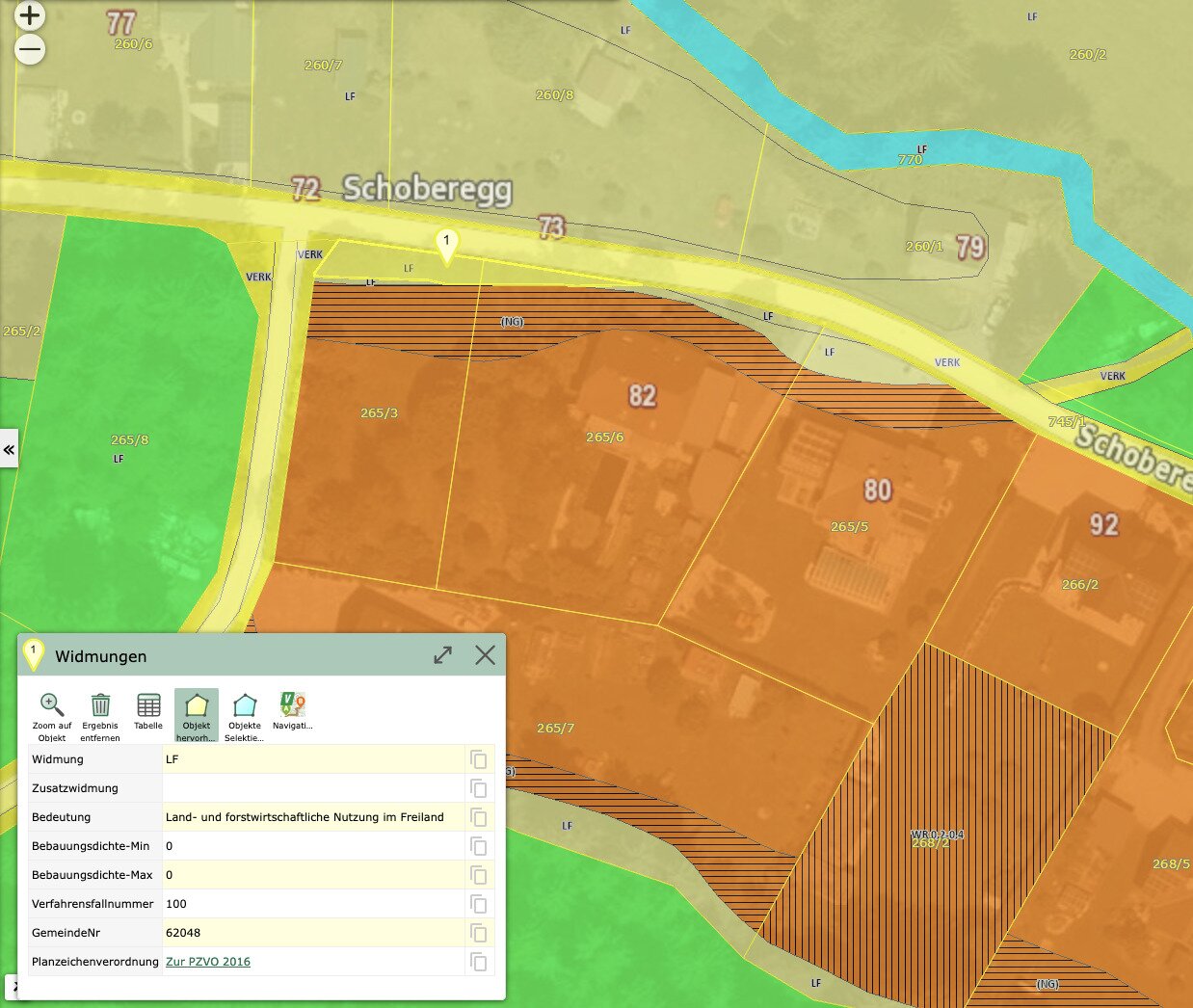The height and width of the screenshot is (1008, 1193).
Task: Zoom out with the minus button
Action: click(30, 49)
